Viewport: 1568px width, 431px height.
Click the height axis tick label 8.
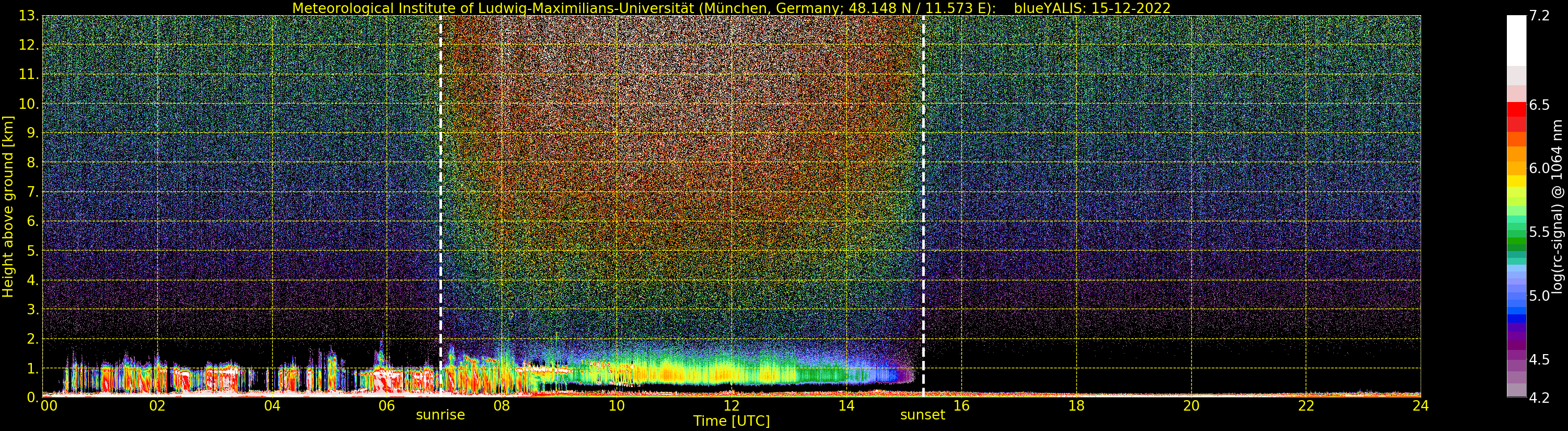(32, 163)
